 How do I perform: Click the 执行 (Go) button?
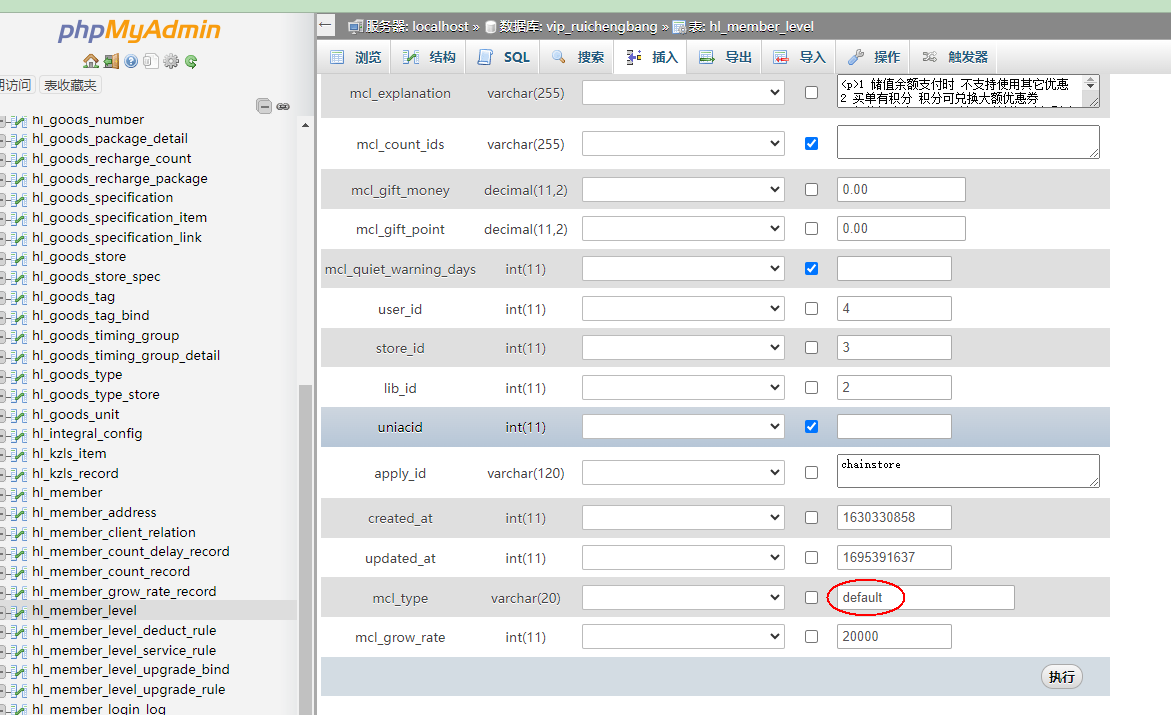[1061, 677]
